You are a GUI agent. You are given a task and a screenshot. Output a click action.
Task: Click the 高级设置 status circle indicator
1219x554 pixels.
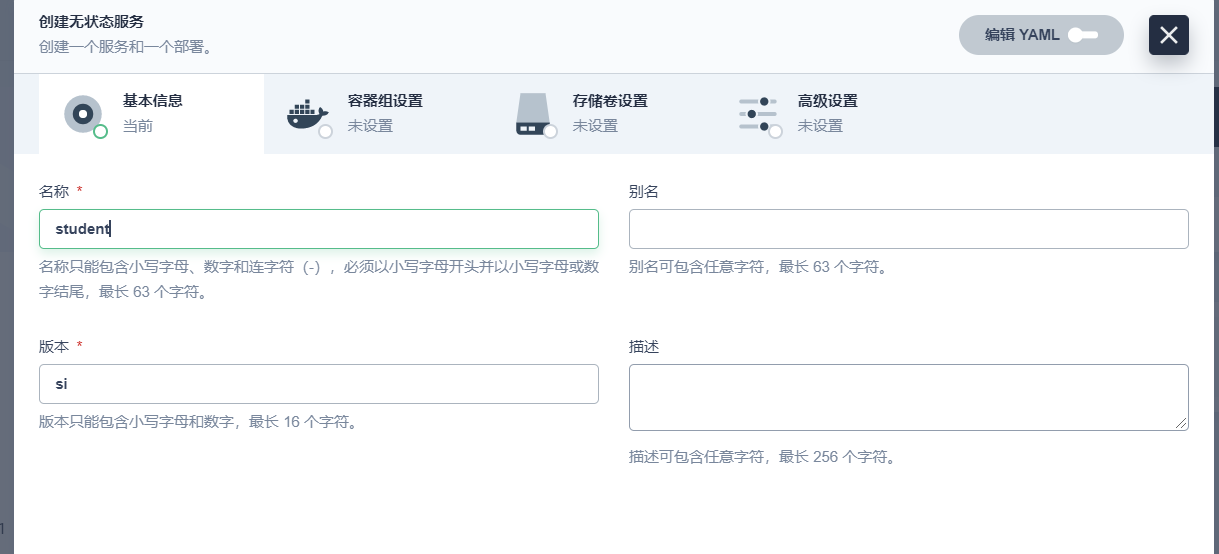click(775, 132)
